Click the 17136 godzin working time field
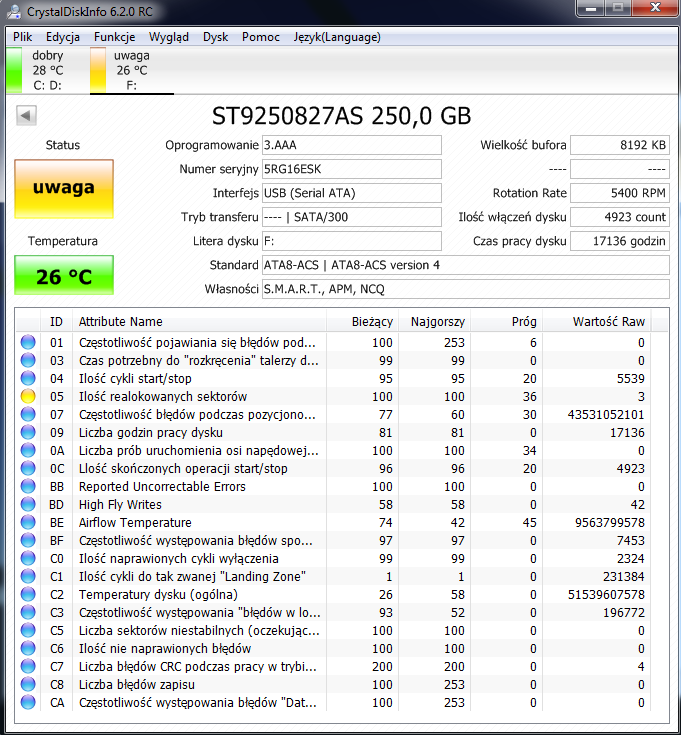The width and height of the screenshot is (681, 736). click(620, 241)
